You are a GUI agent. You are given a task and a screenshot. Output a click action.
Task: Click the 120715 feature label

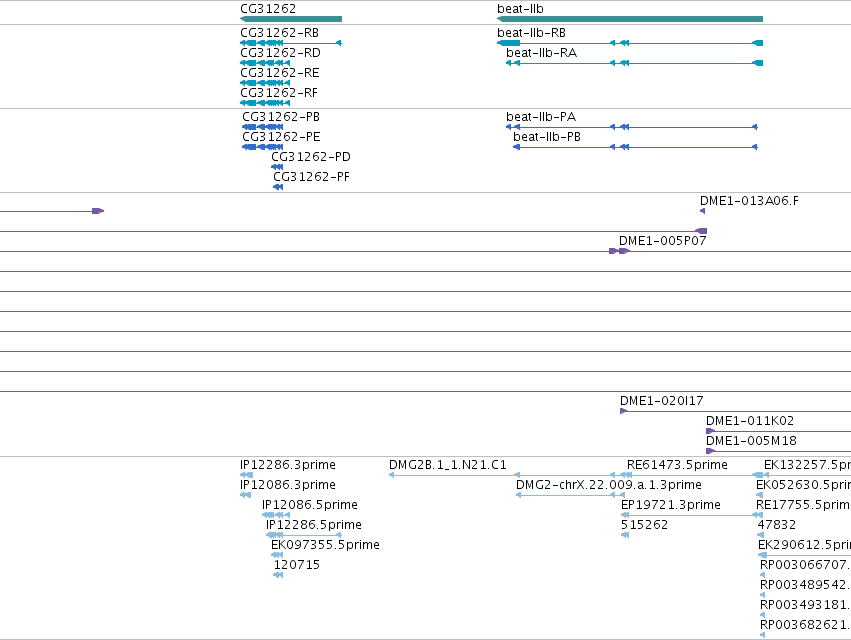coord(296,565)
